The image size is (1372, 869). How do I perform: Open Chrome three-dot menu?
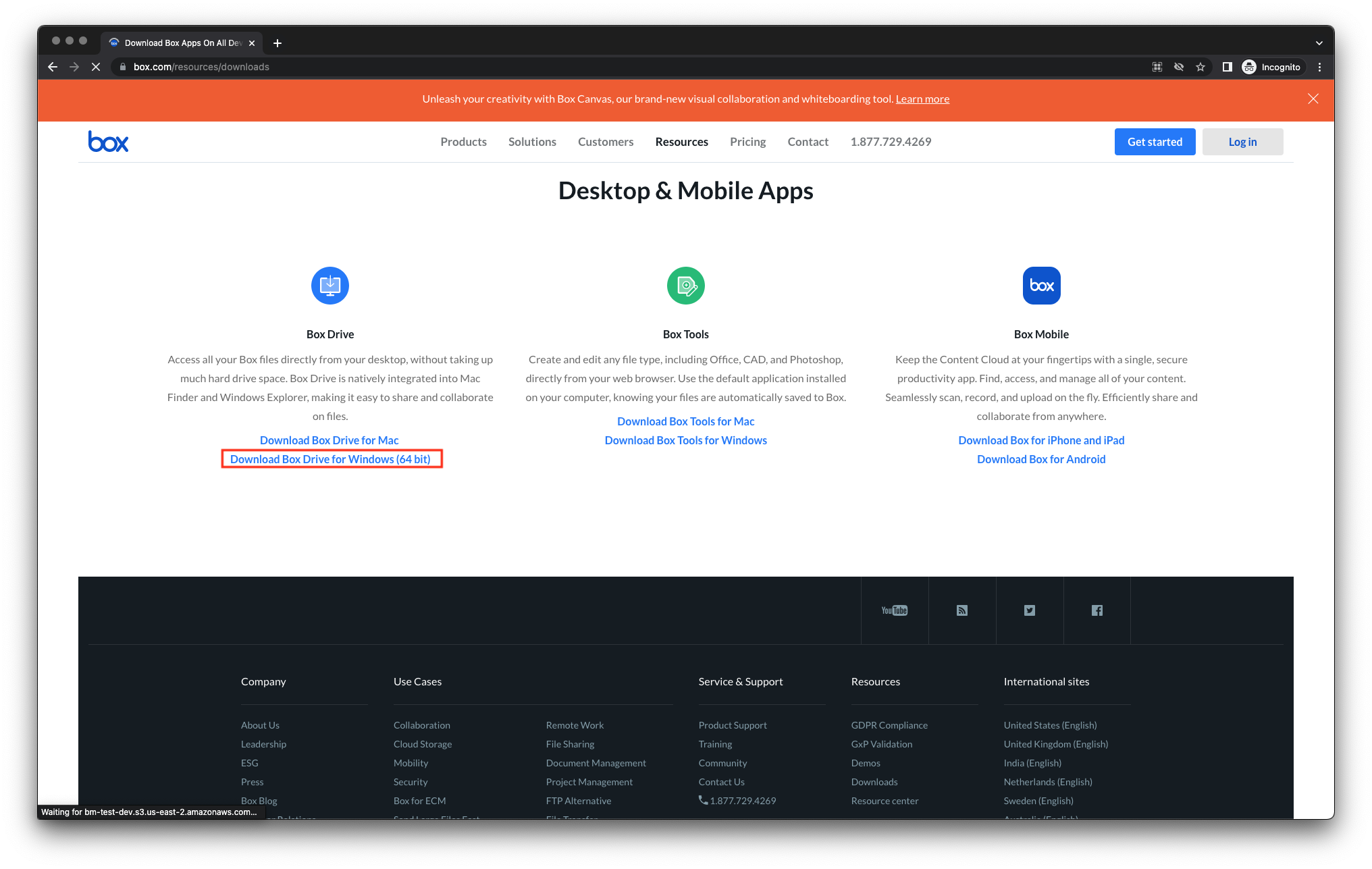(x=1319, y=67)
